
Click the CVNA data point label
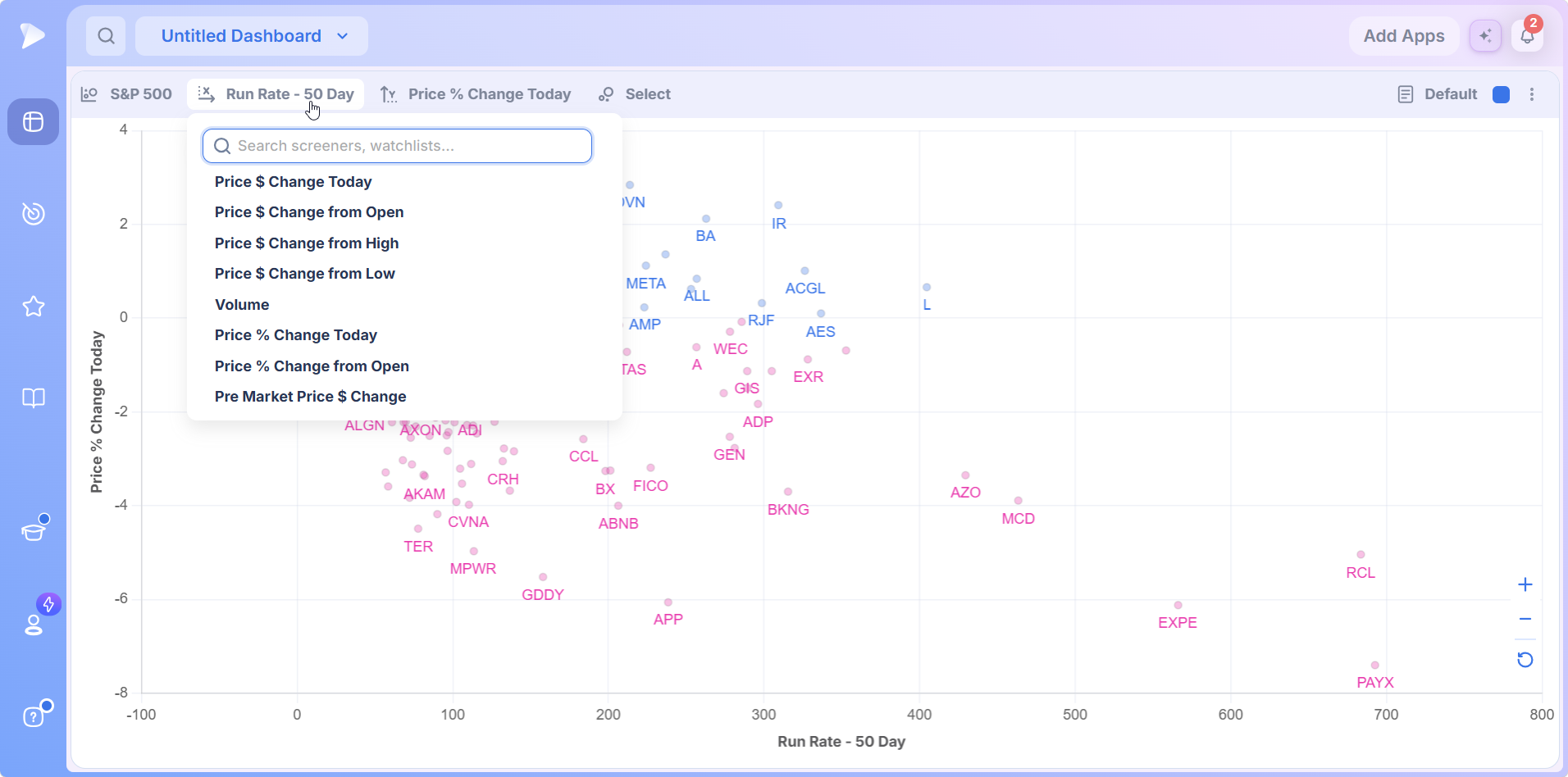(x=468, y=522)
